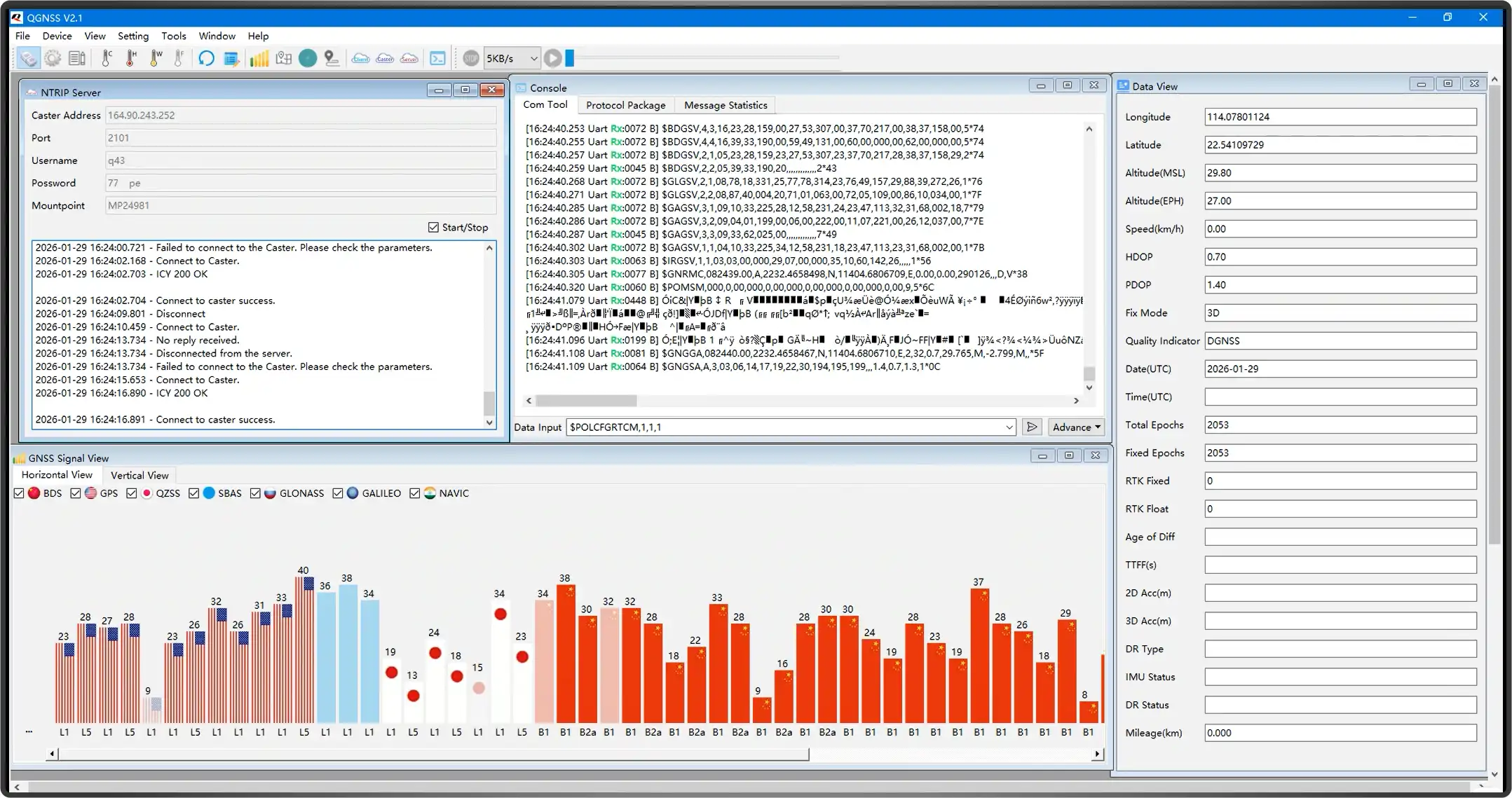Open the NTRIP Caster cloud icon
The image size is (1512, 798).
tap(385, 58)
